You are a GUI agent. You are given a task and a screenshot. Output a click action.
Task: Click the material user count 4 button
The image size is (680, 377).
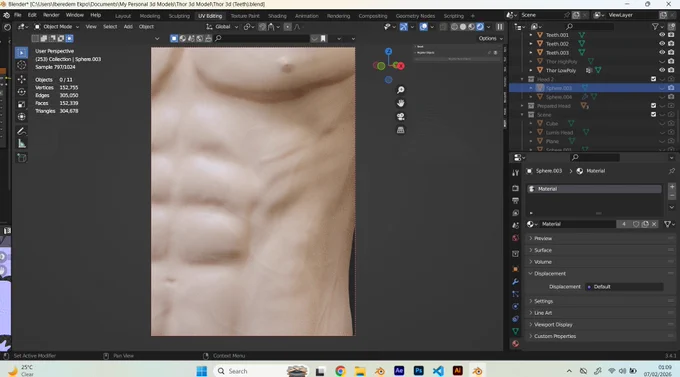point(624,224)
